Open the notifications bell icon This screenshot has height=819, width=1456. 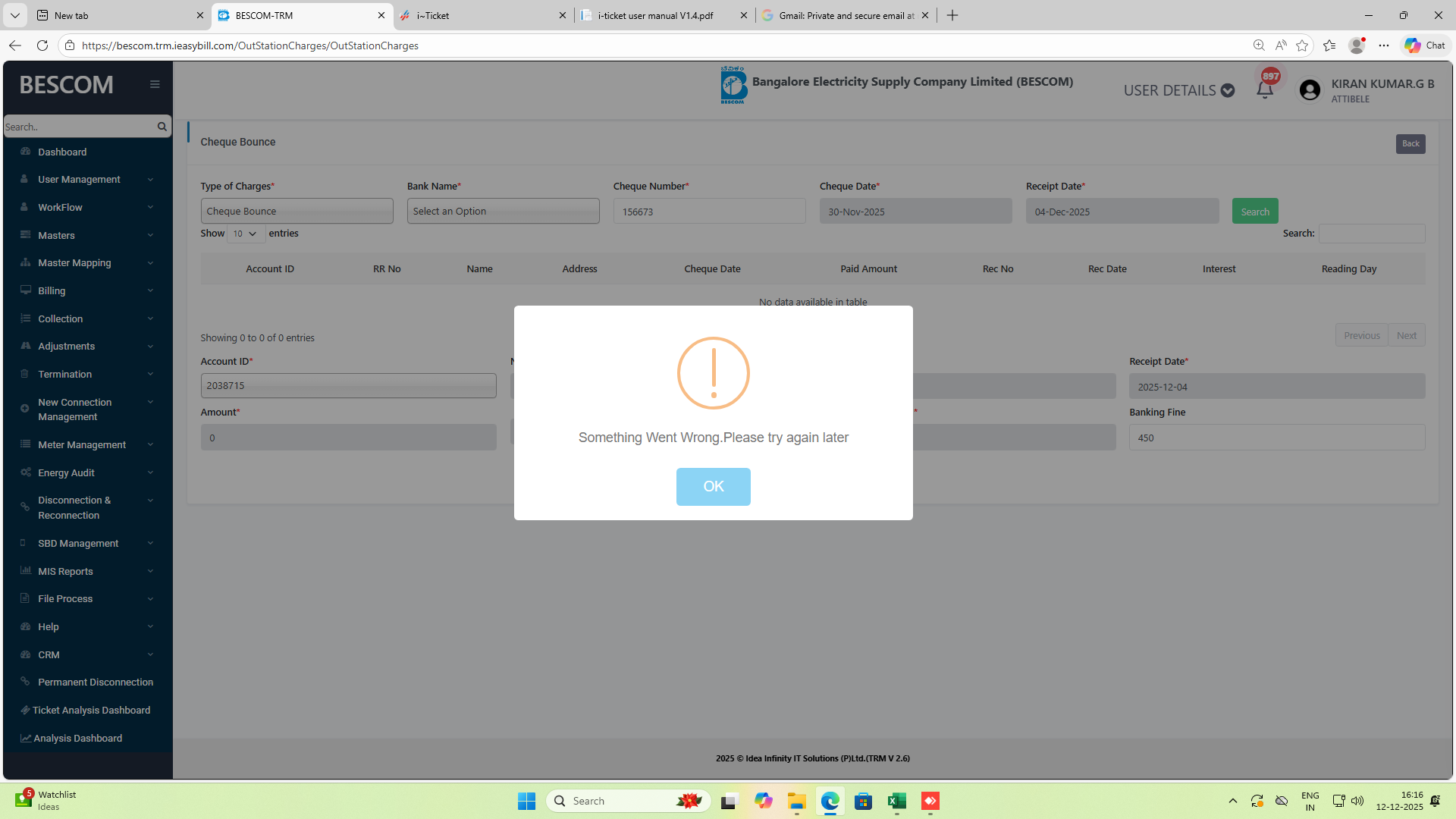(x=1264, y=90)
